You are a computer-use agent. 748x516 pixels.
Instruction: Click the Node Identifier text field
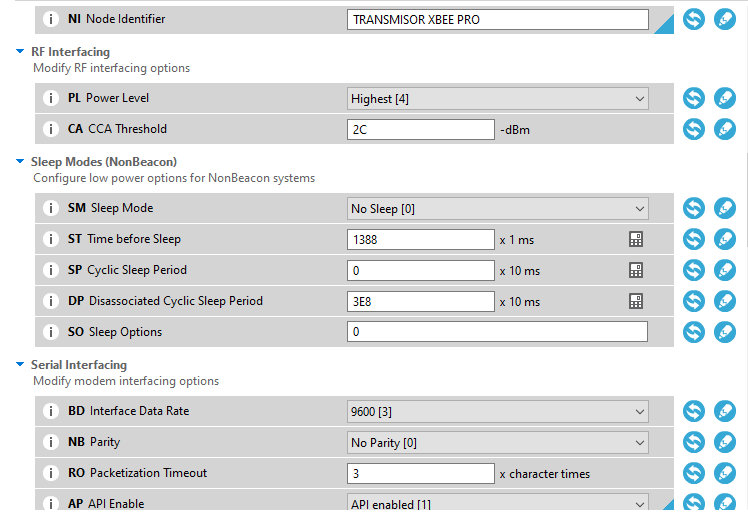[x=498, y=20]
